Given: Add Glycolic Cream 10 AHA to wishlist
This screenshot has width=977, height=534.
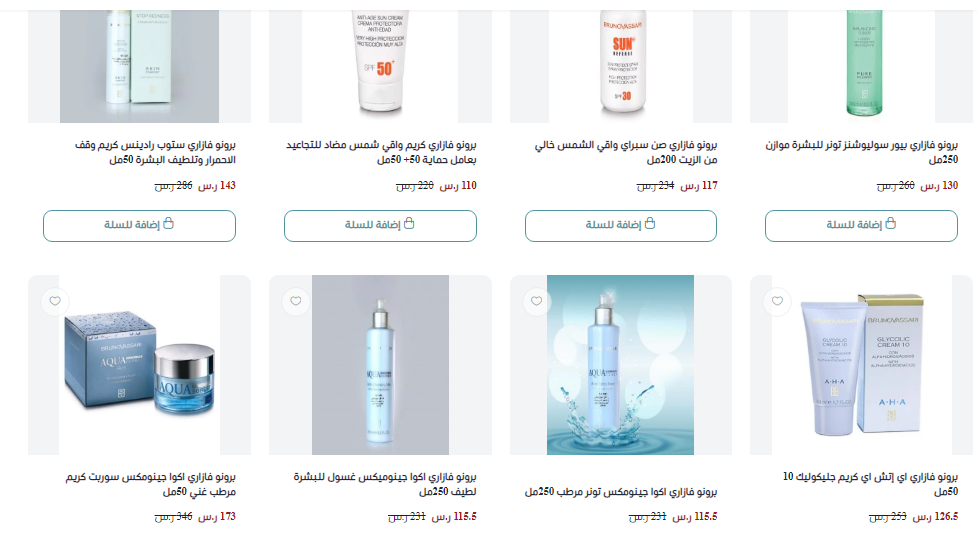Looking at the screenshot, I should (777, 301).
